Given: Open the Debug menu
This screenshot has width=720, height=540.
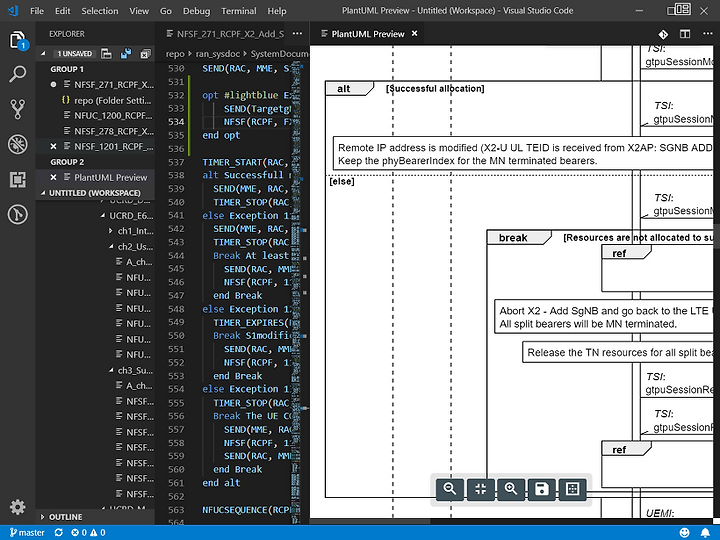Looking at the screenshot, I should coord(196,11).
